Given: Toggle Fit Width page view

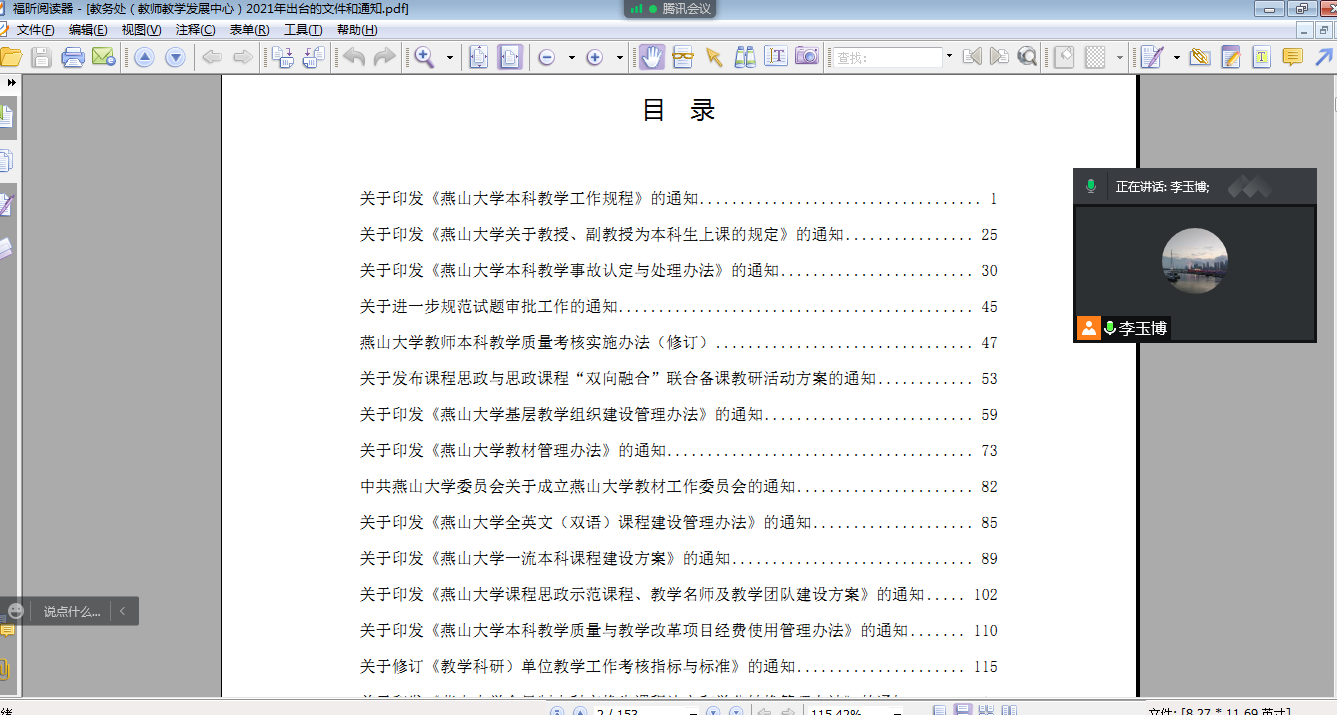Looking at the screenshot, I should pyautogui.click(x=510, y=57).
